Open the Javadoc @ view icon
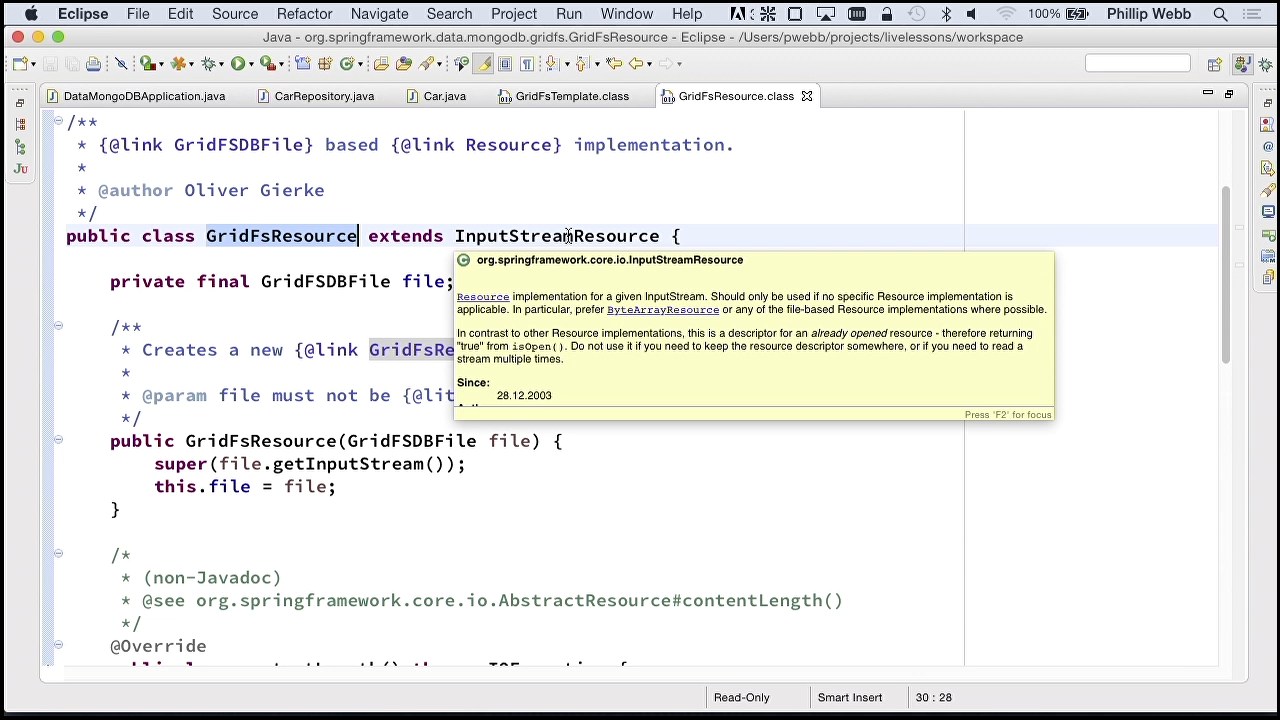This screenshot has height=720, width=1280. [x=1268, y=147]
